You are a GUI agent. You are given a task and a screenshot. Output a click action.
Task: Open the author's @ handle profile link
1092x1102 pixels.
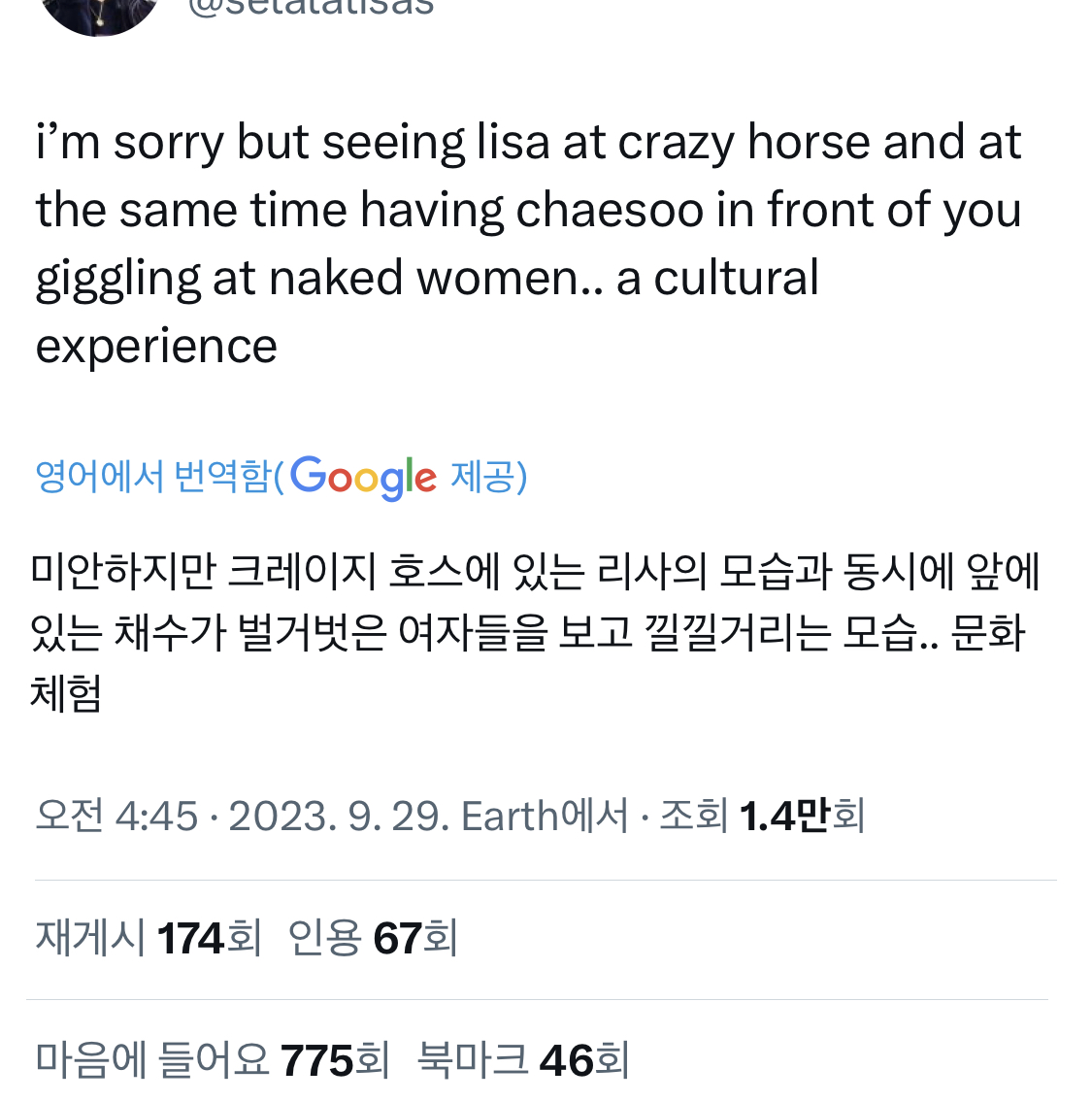click(311, 9)
